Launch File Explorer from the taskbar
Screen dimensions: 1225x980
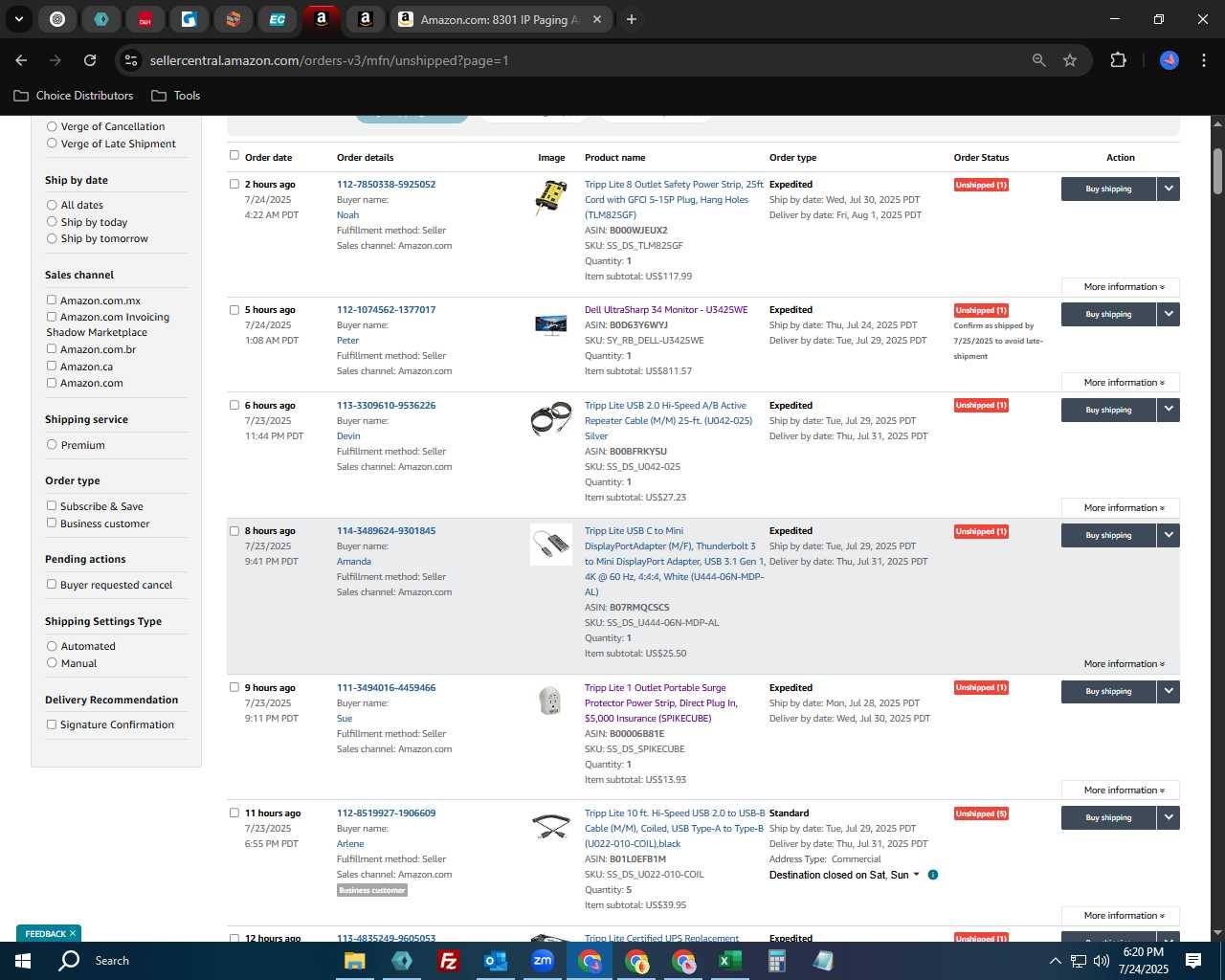[x=355, y=961]
